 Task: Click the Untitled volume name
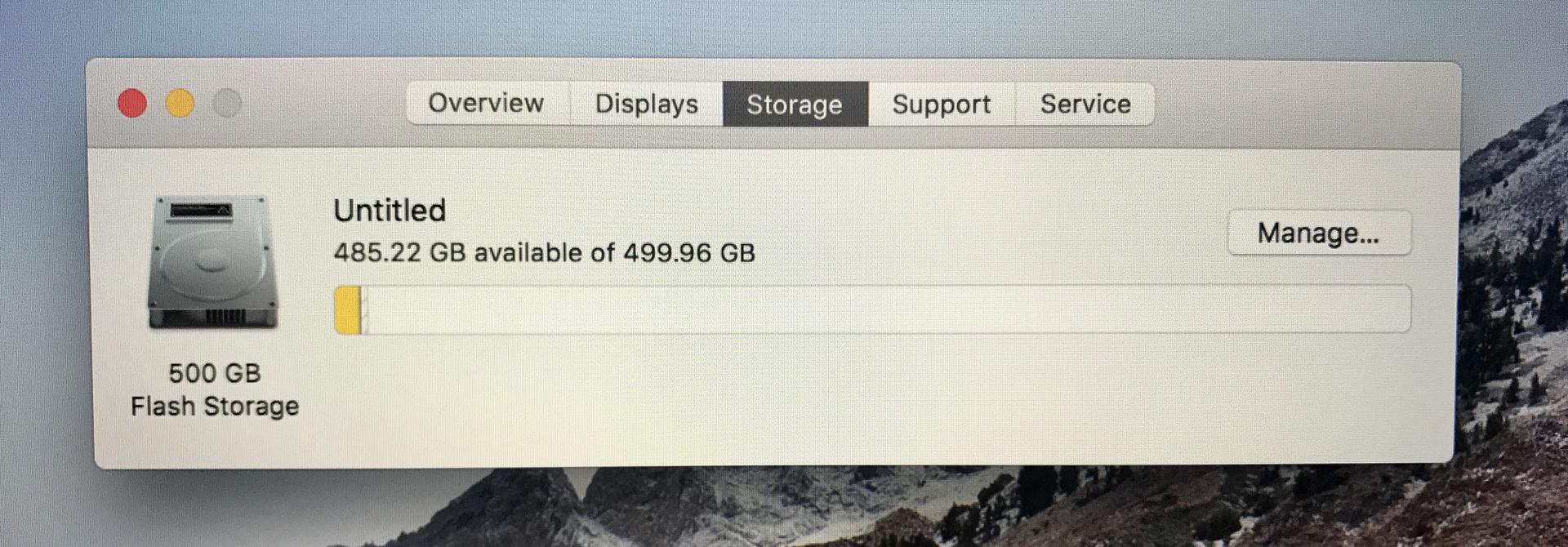click(x=390, y=211)
